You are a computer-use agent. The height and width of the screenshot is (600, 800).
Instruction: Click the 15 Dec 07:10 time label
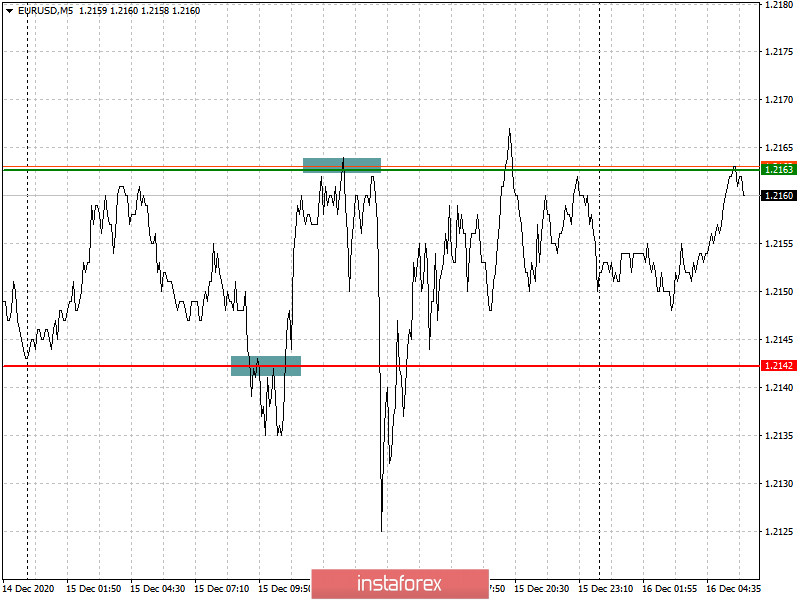222,589
